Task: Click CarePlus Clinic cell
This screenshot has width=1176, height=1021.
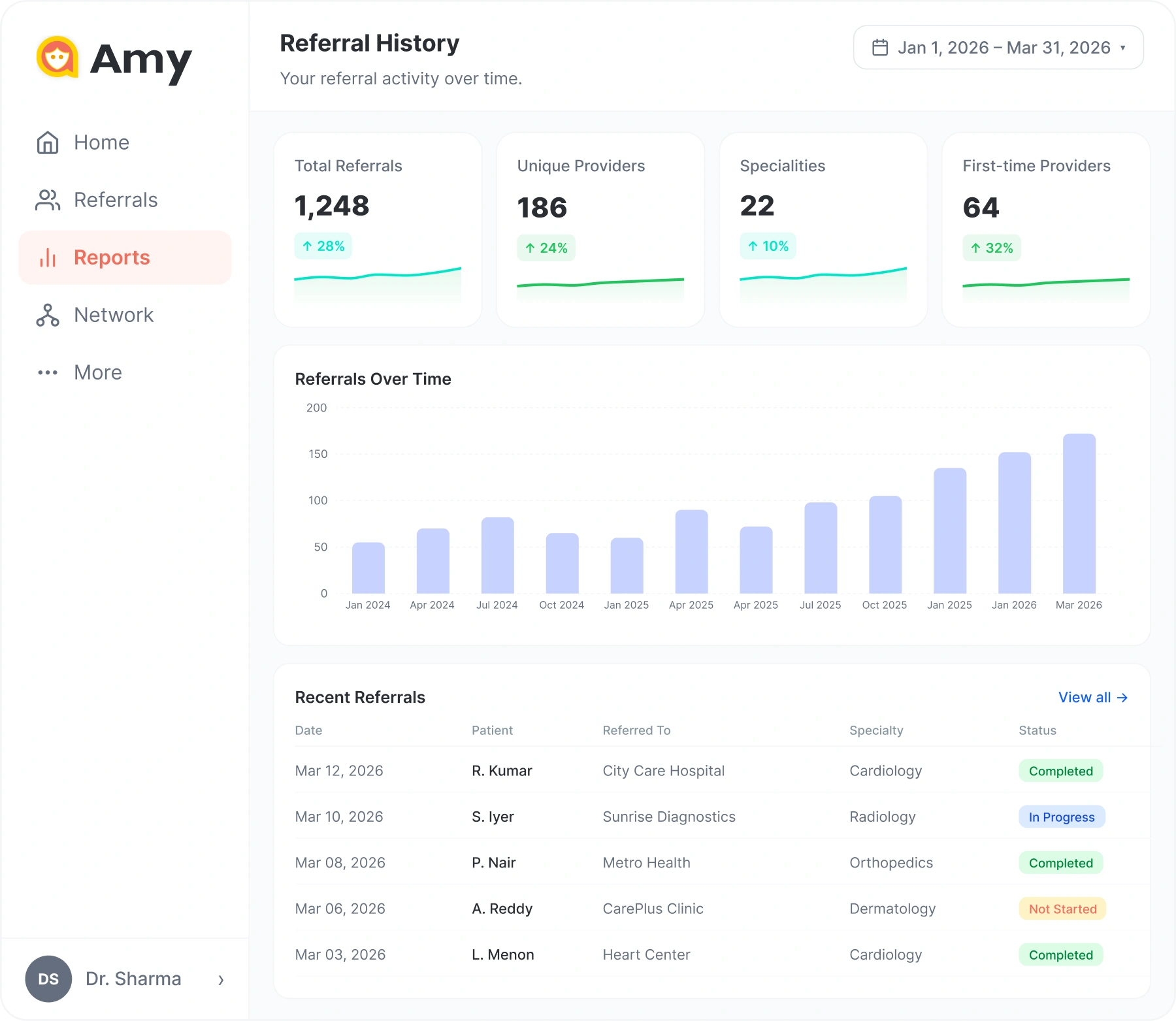Action: point(653,909)
